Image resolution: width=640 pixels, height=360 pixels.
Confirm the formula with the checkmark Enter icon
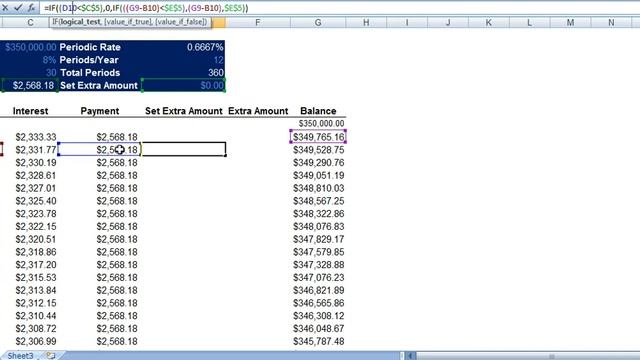18,8
